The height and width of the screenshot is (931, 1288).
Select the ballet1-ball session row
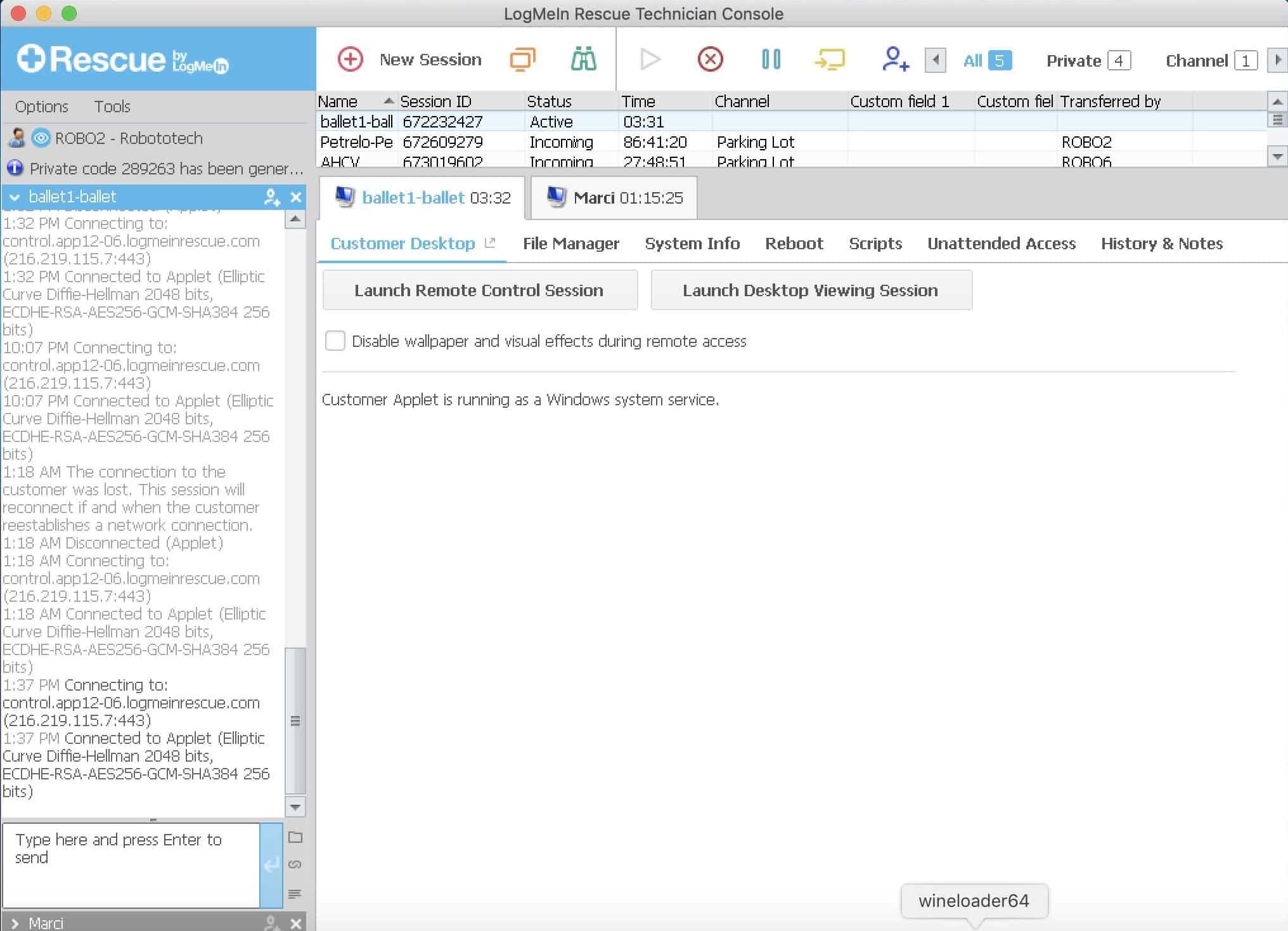(791, 122)
